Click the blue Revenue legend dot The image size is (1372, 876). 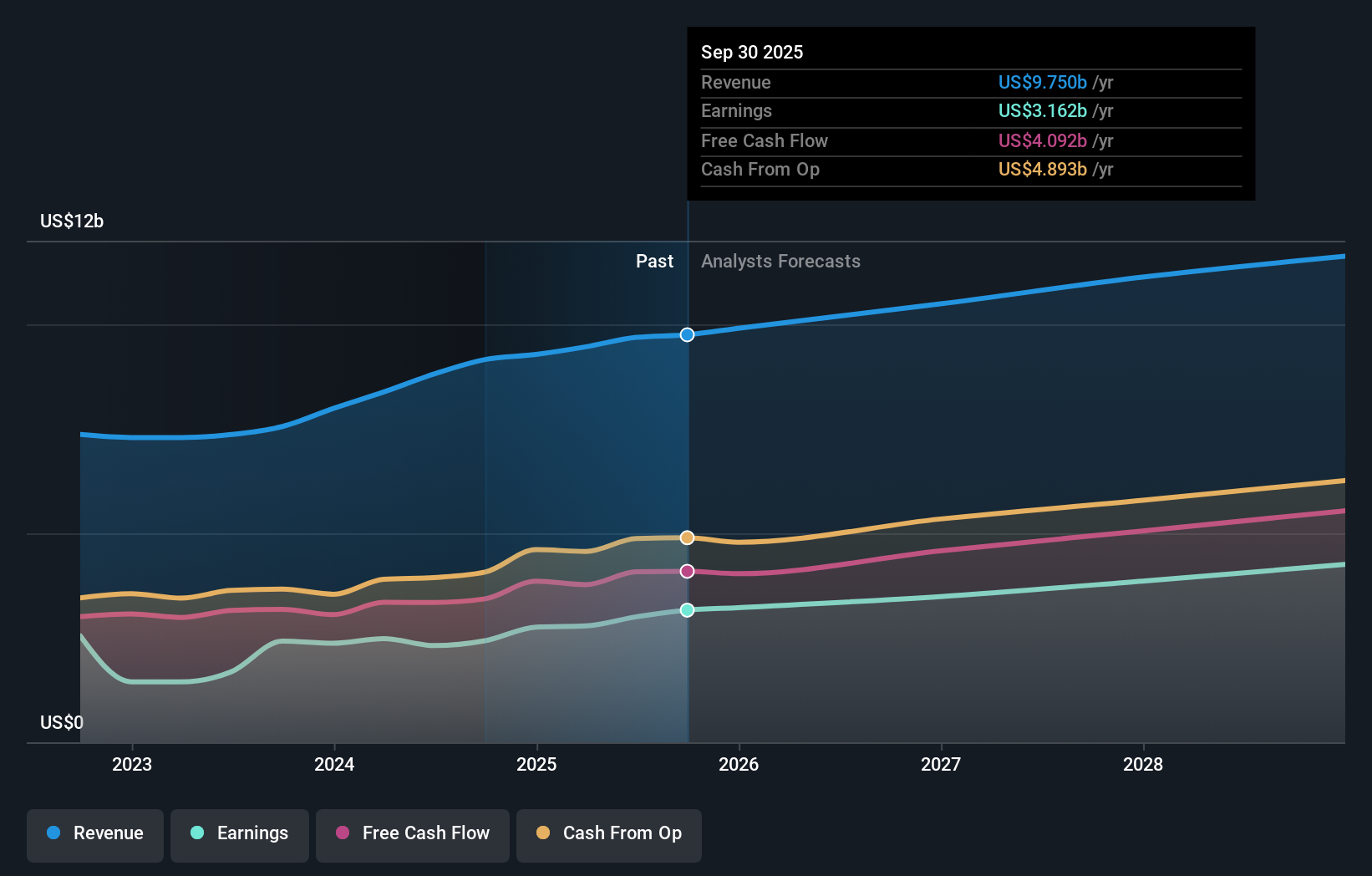click(x=52, y=833)
